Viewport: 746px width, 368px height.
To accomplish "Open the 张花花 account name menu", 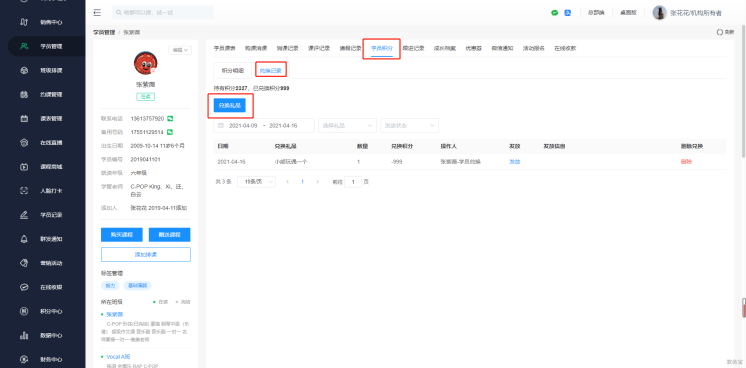I will click(x=696, y=13).
